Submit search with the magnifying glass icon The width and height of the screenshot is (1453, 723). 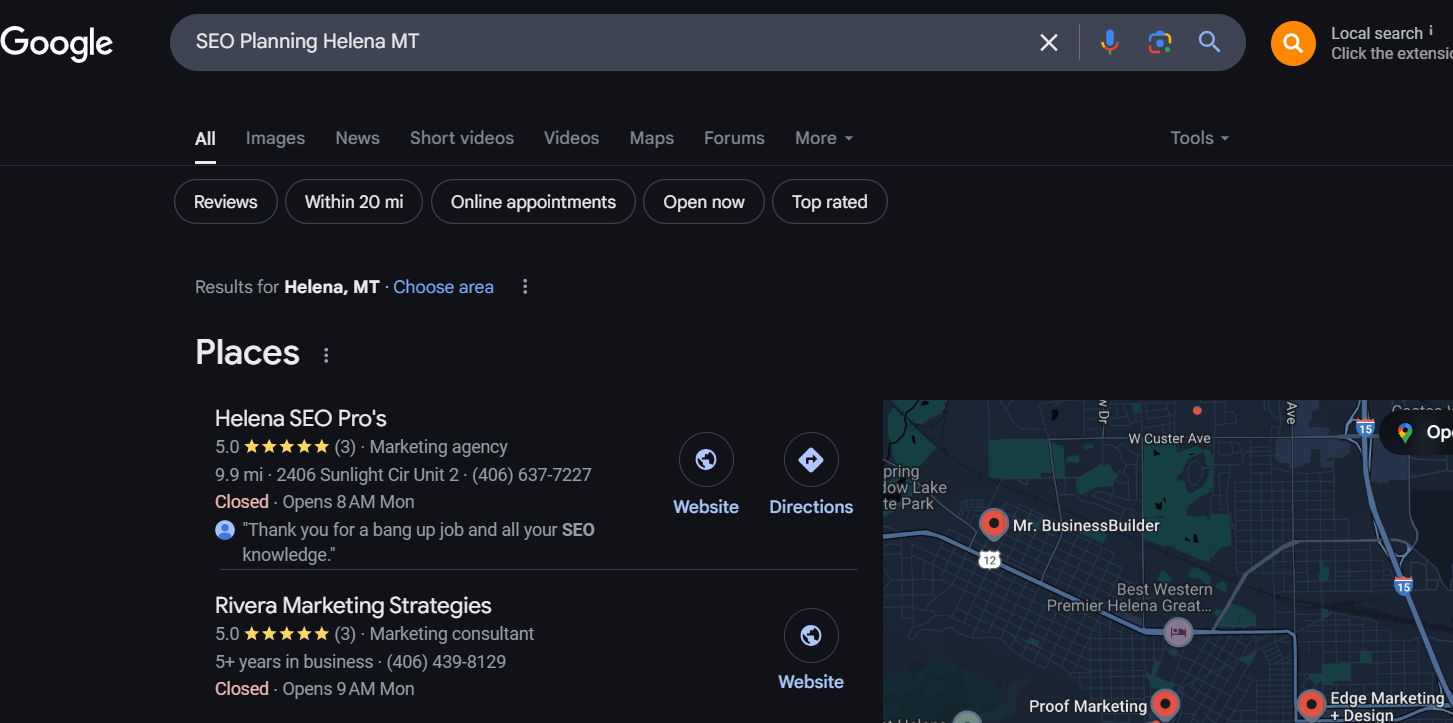[1209, 42]
